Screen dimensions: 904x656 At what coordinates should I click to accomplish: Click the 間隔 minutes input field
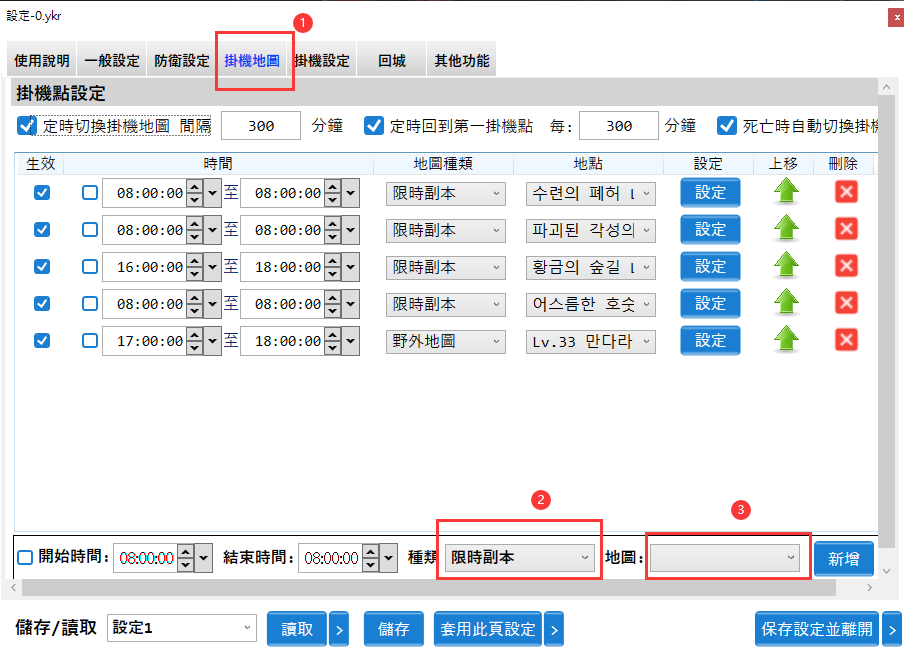pyautogui.click(x=261, y=126)
